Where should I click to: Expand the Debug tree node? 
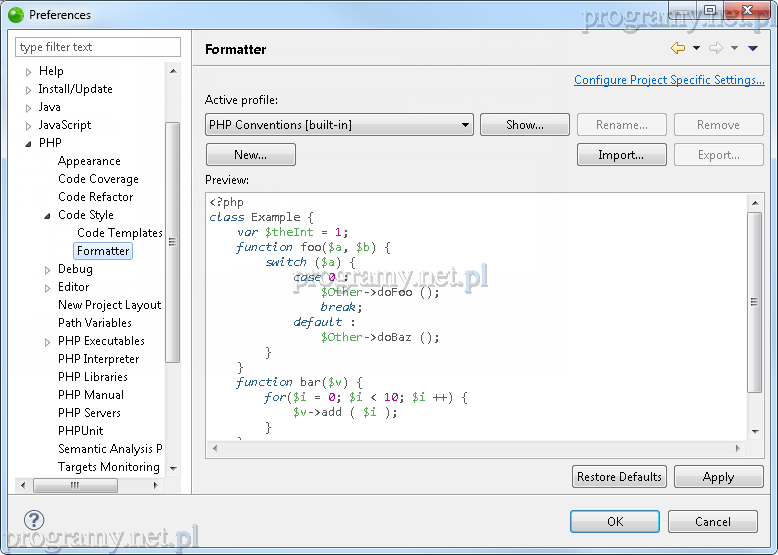click(x=48, y=269)
